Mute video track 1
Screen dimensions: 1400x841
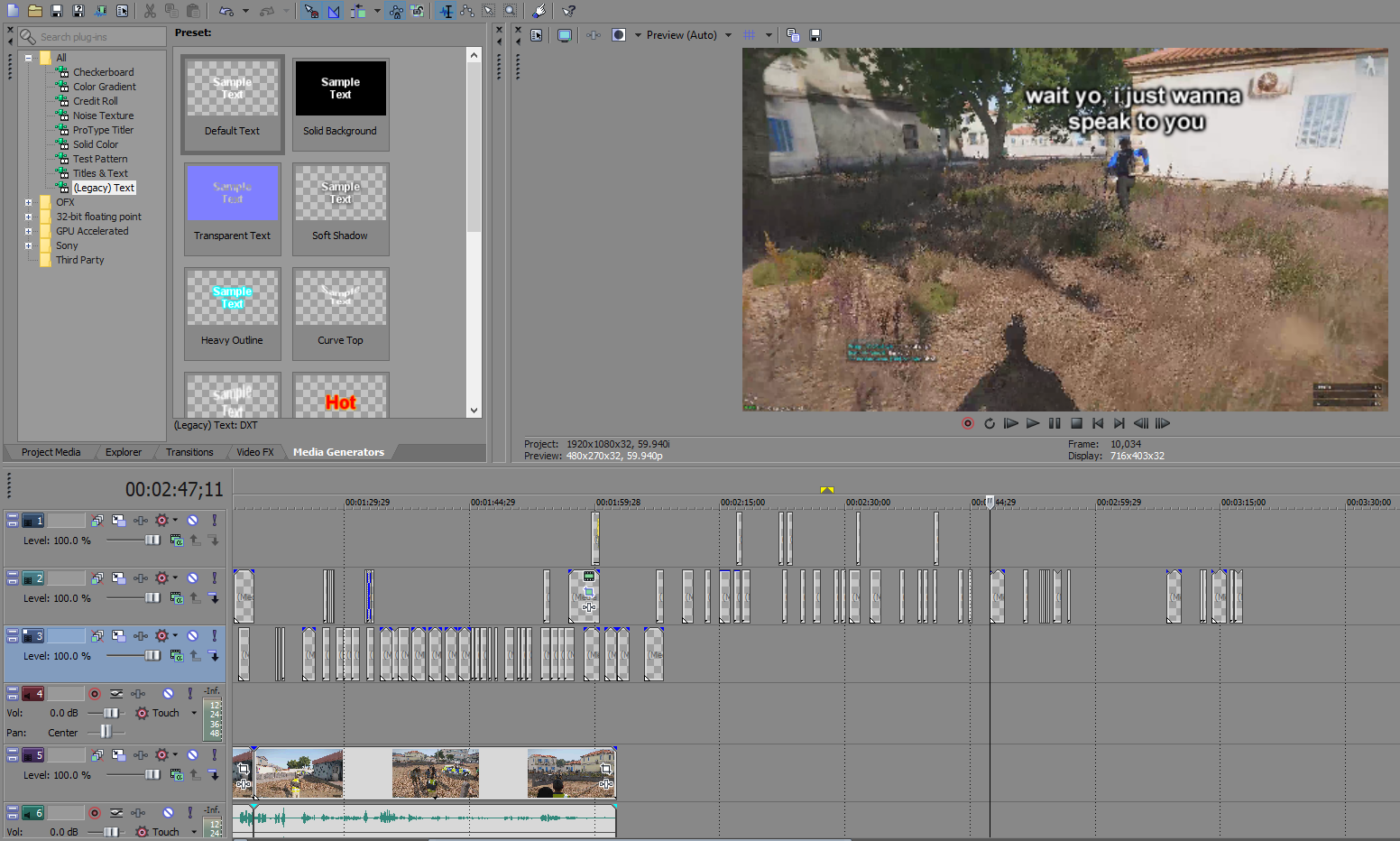click(x=192, y=521)
